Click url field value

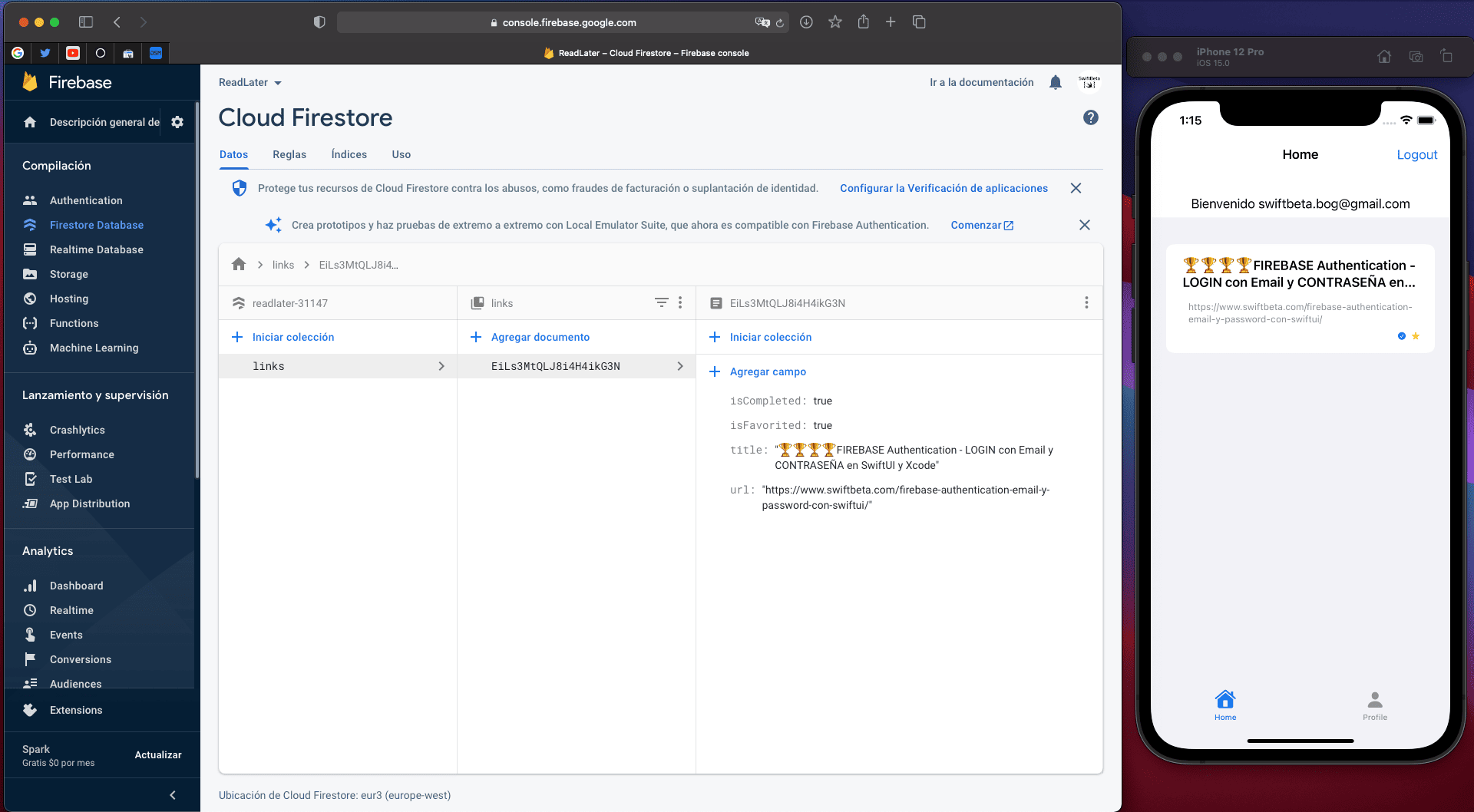(906, 497)
